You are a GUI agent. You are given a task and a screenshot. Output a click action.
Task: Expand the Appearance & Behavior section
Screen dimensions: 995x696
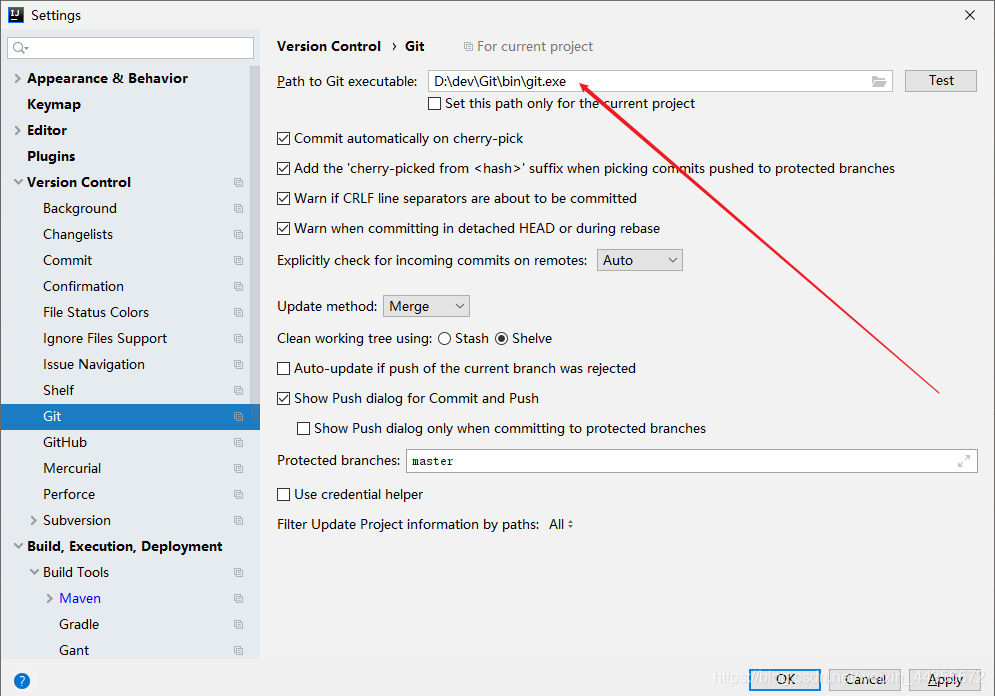[18, 78]
